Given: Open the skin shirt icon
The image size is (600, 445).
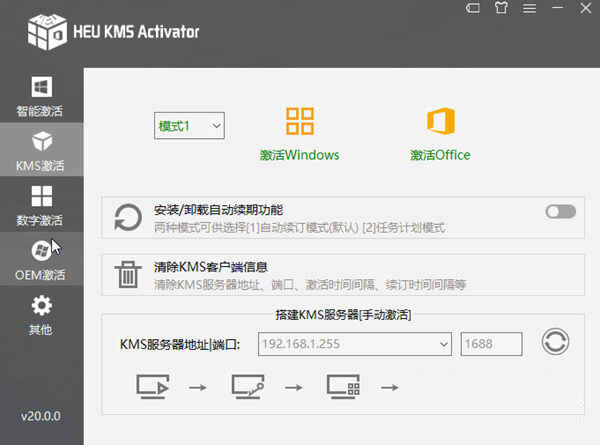Looking at the screenshot, I should click(501, 8).
